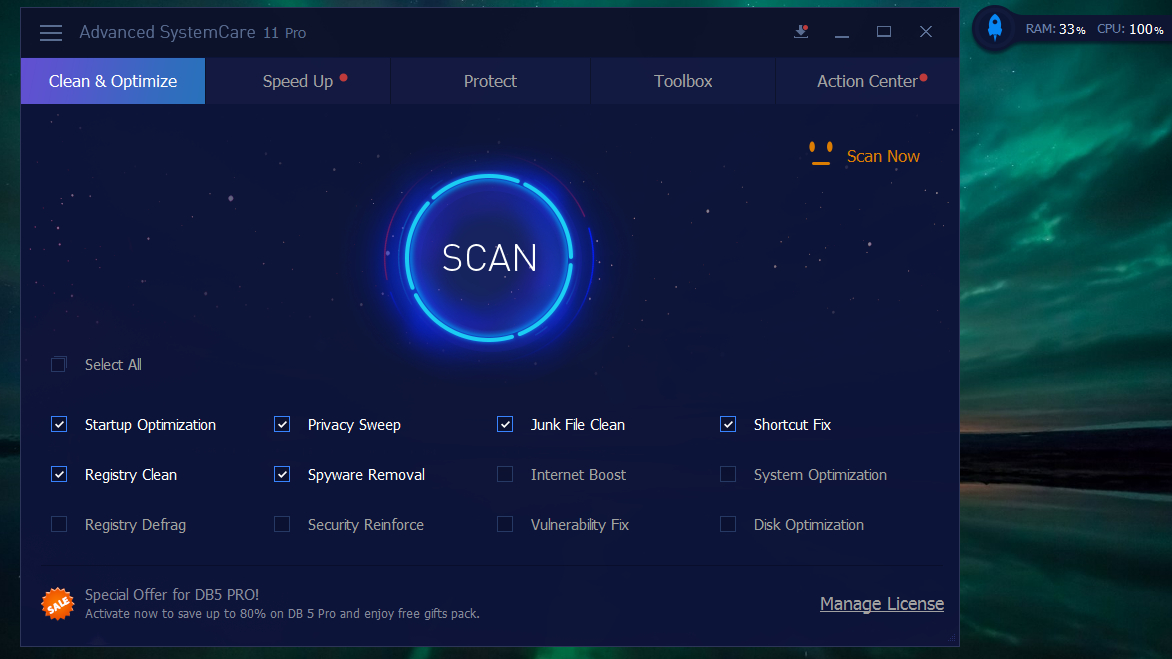The width and height of the screenshot is (1172, 659).
Task: Go to the Toolbox tab
Action: [x=682, y=81]
